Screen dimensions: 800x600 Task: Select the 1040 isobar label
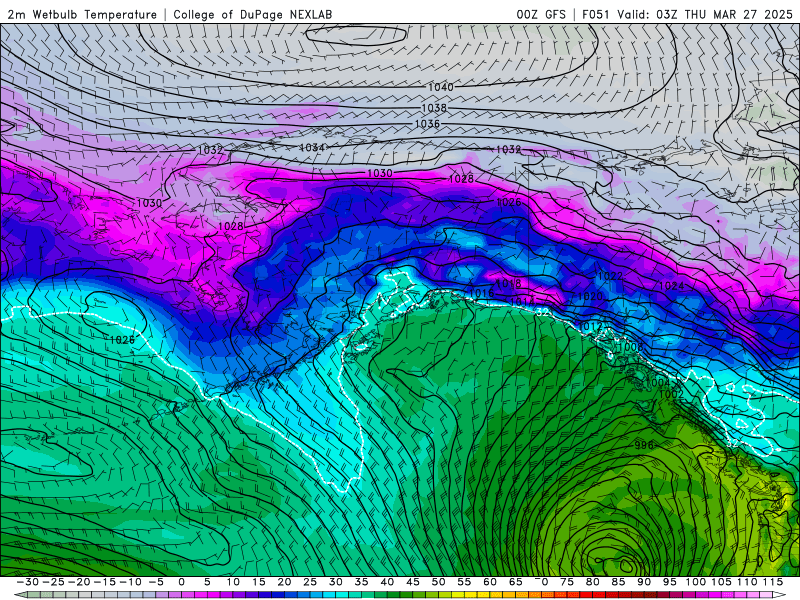[x=440, y=87]
